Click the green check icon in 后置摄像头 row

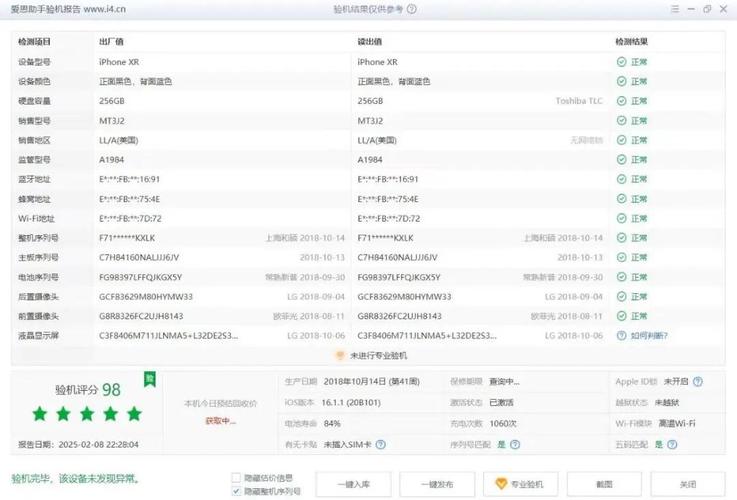click(x=621, y=297)
